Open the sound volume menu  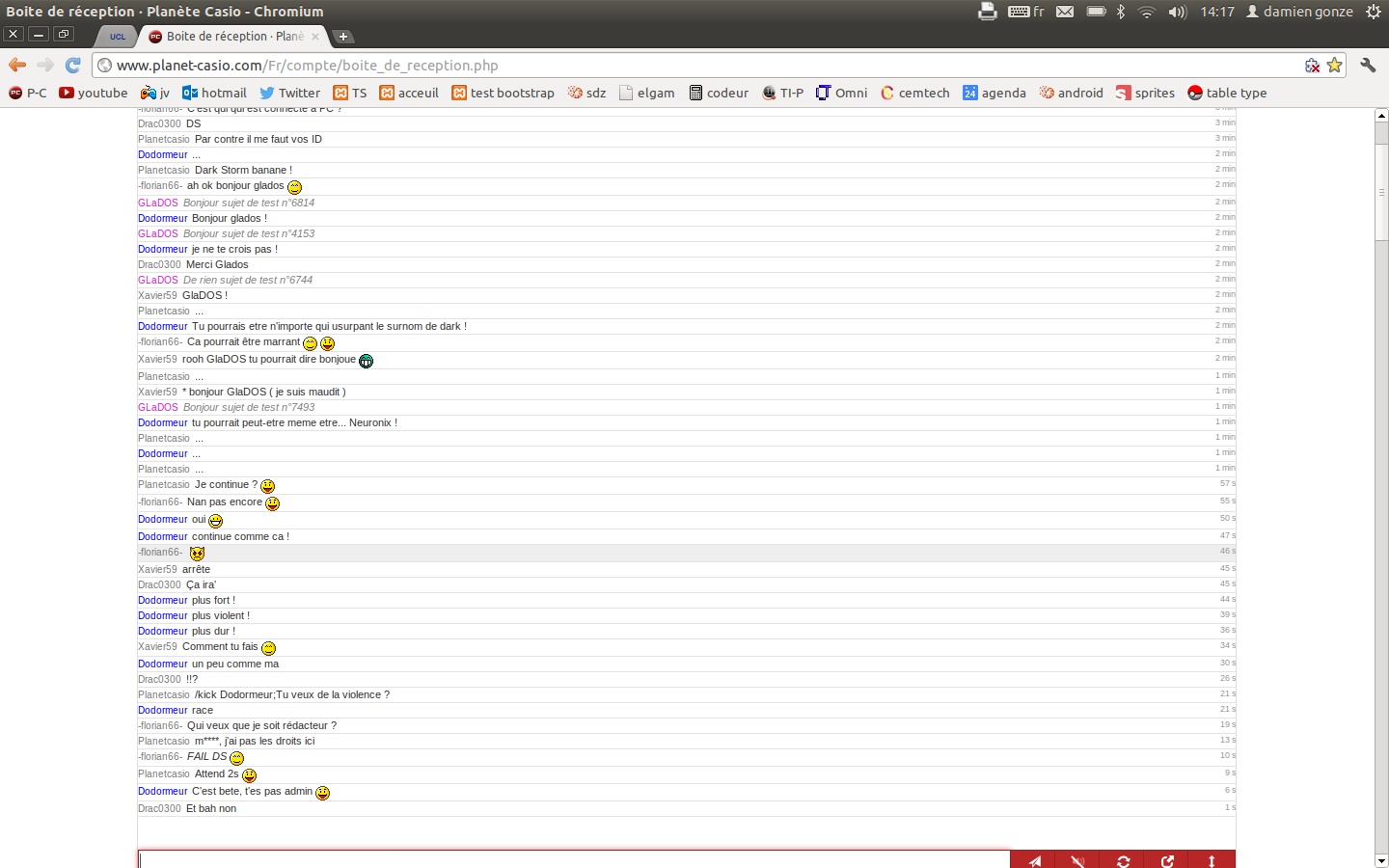(x=1178, y=12)
